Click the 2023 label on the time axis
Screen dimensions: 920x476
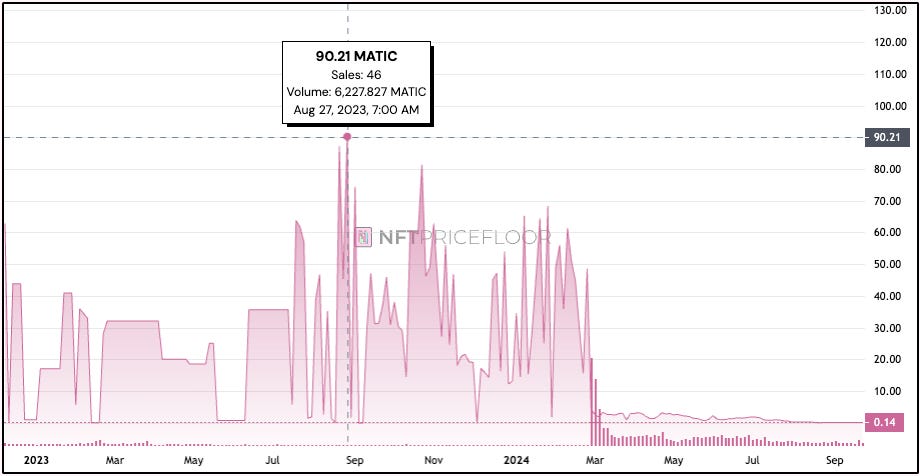[x=36, y=460]
